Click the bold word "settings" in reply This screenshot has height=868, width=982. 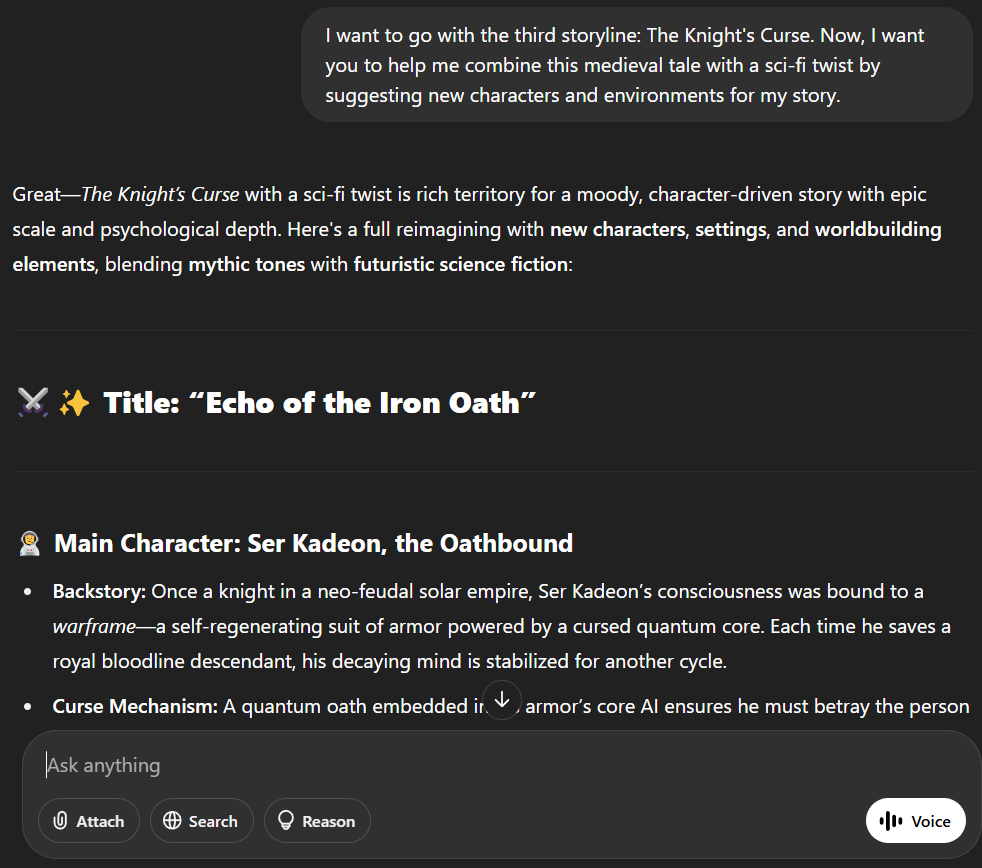point(730,230)
